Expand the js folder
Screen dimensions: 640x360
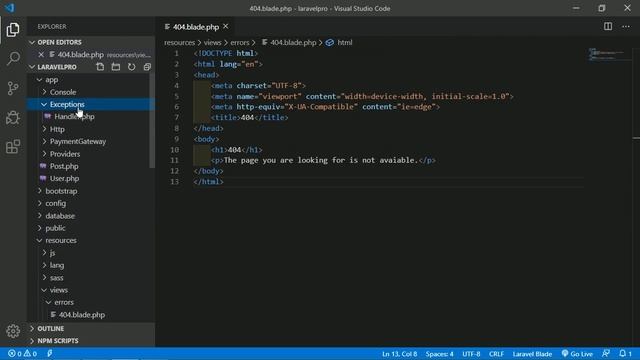[44, 253]
